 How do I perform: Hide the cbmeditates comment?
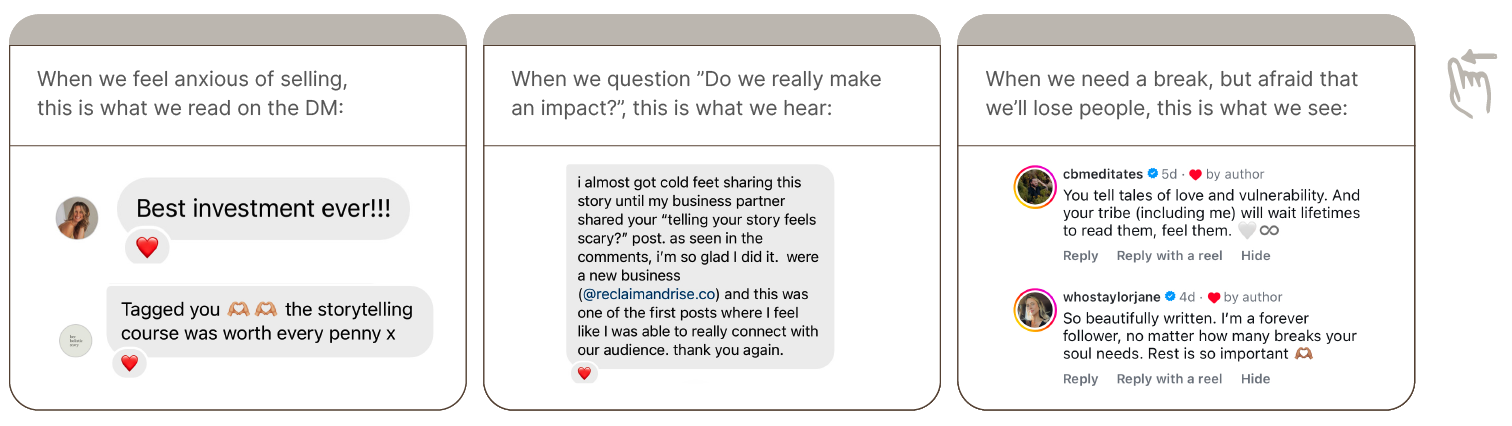pyautogui.click(x=1255, y=256)
